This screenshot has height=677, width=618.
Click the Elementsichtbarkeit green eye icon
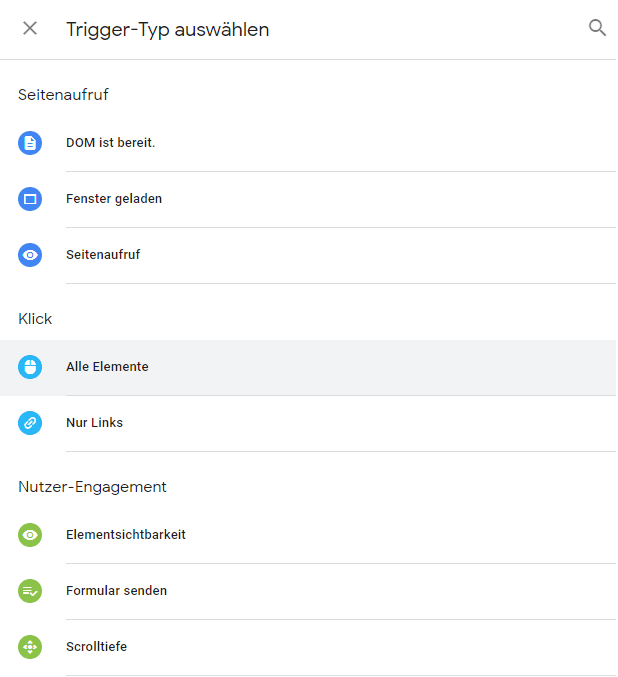(x=30, y=535)
